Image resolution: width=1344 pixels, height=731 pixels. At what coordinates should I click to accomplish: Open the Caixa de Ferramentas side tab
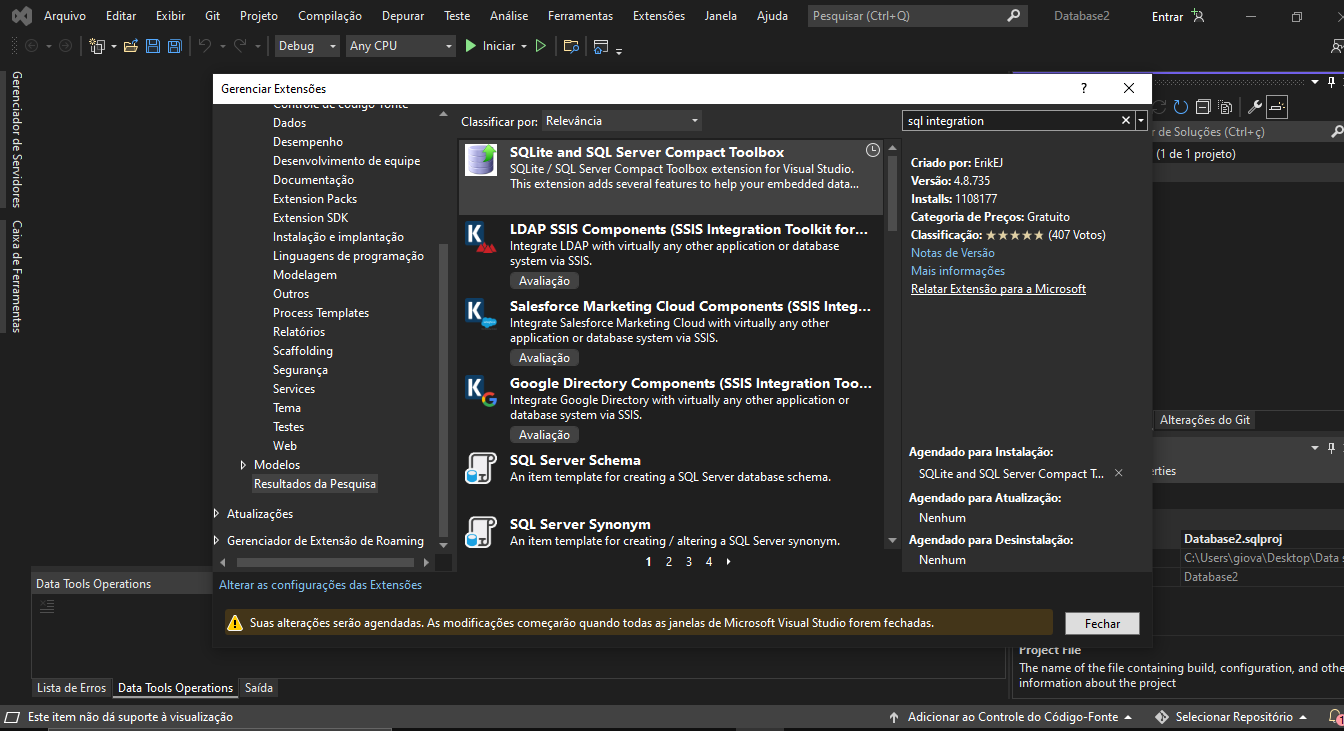point(17,276)
